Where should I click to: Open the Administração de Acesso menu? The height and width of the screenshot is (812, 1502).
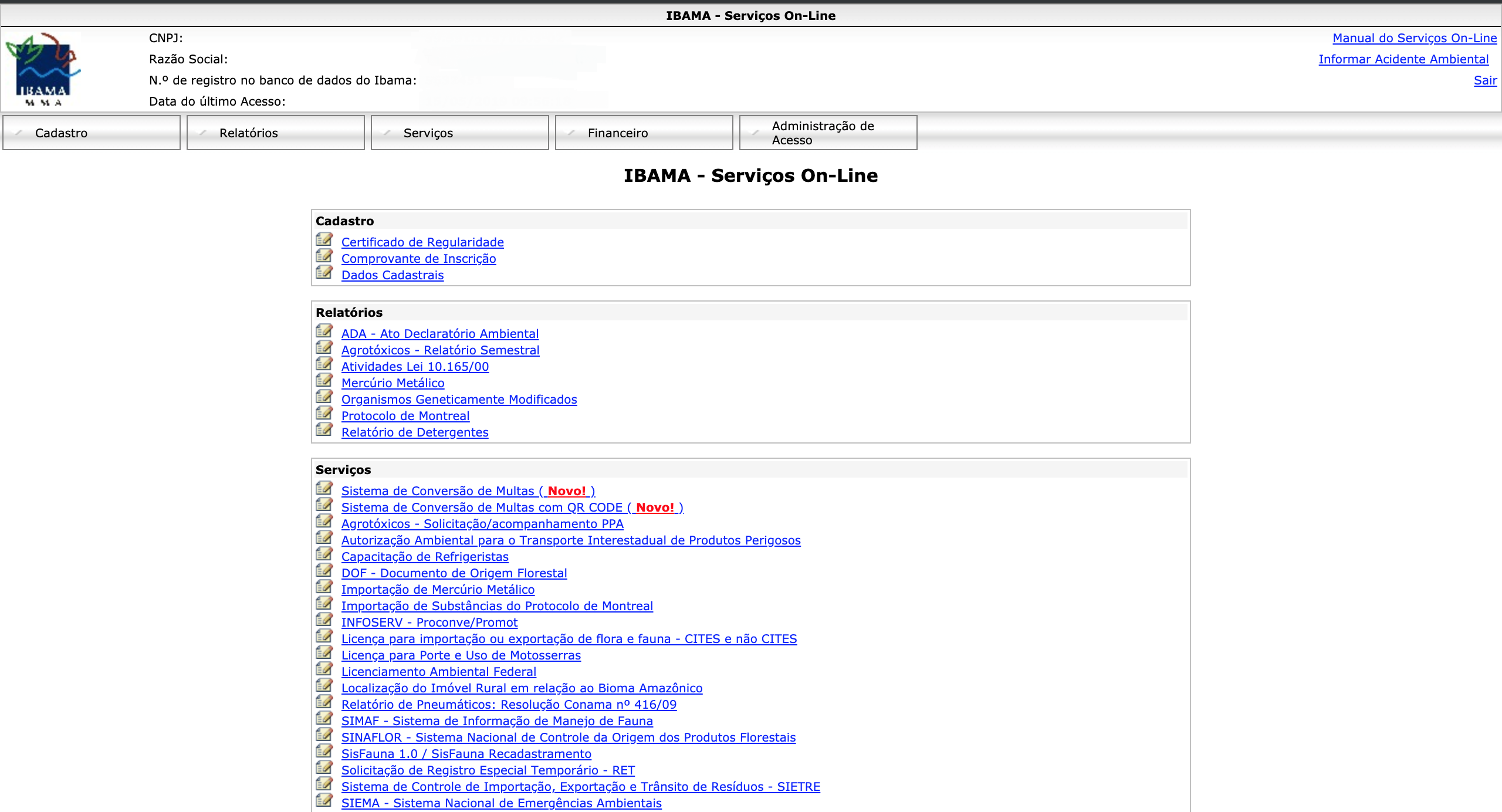(x=828, y=133)
